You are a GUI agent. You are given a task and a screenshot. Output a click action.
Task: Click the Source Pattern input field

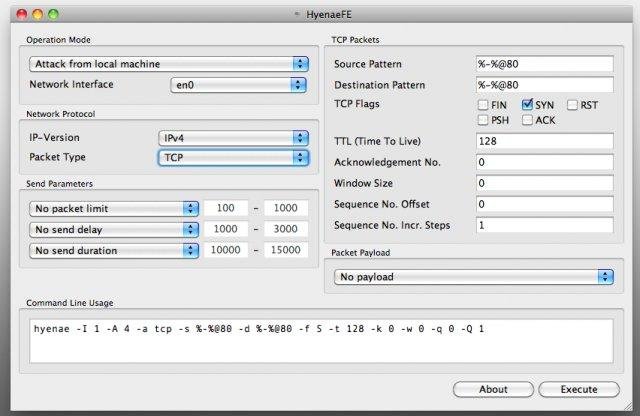pyautogui.click(x=544, y=64)
